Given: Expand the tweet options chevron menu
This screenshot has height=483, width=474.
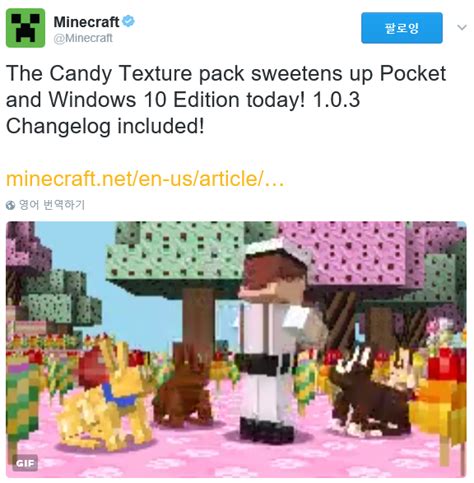Looking at the screenshot, I should click(x=462, y=27).
